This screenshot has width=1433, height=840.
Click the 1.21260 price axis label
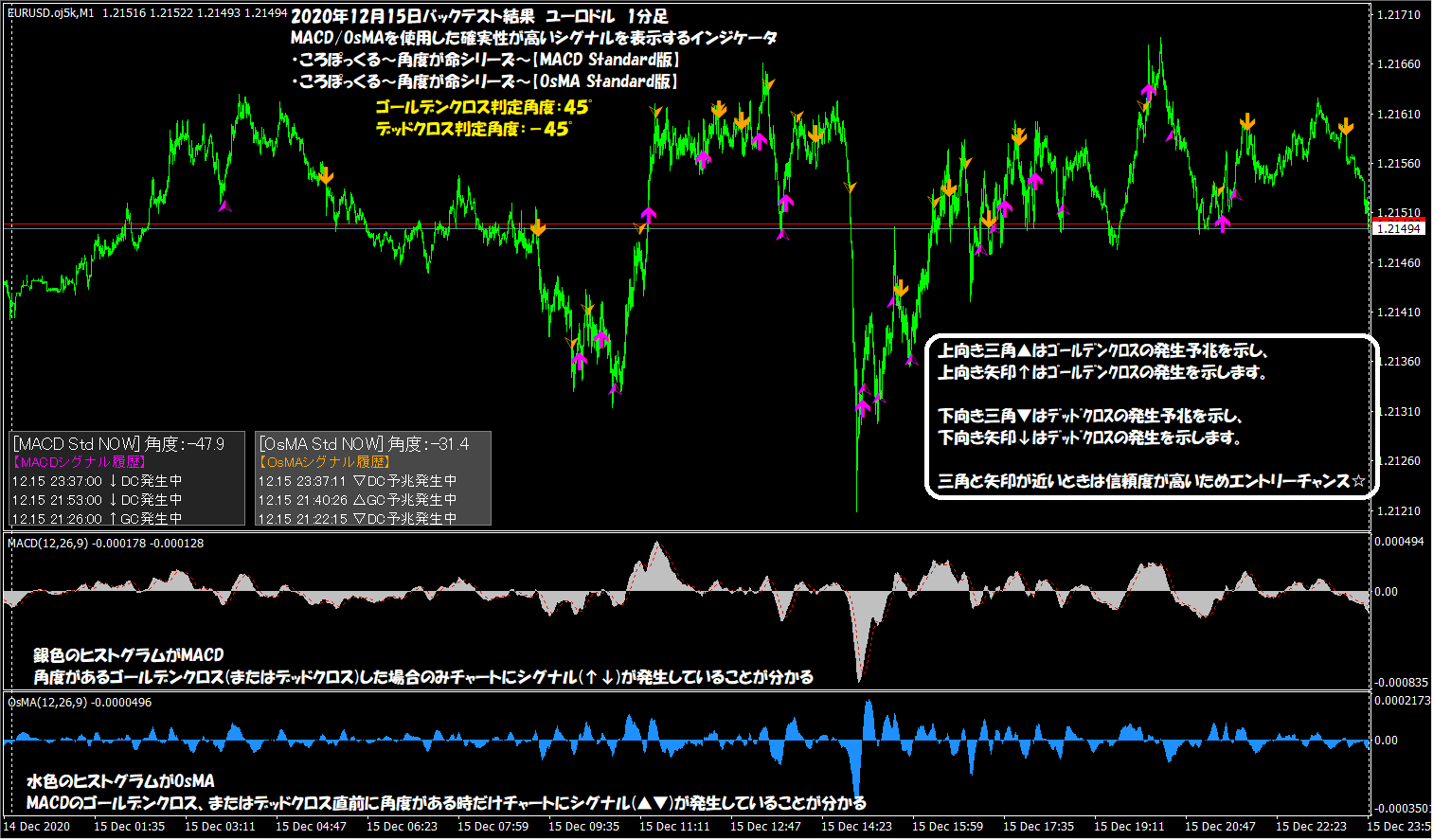pyautogui.click(x=1398, y=461)
